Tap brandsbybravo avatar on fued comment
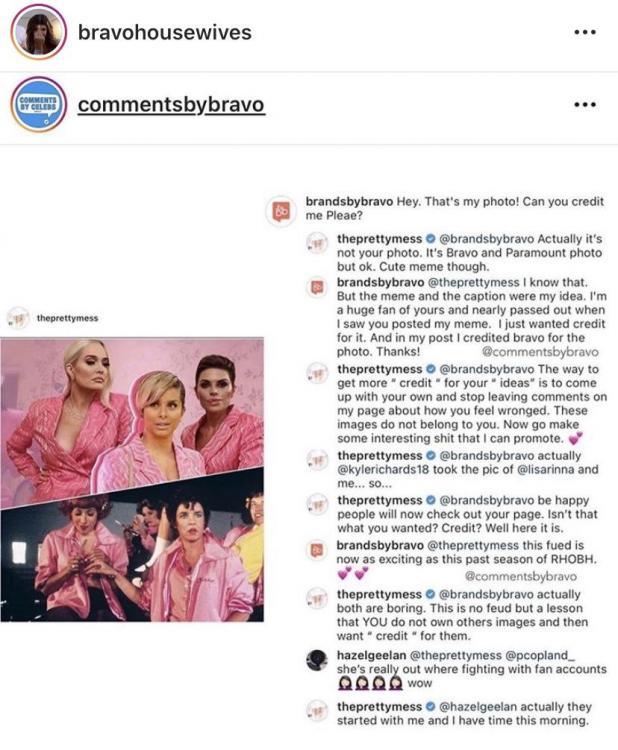This screenshot has width=618, height=750. (x=317, y=551)
